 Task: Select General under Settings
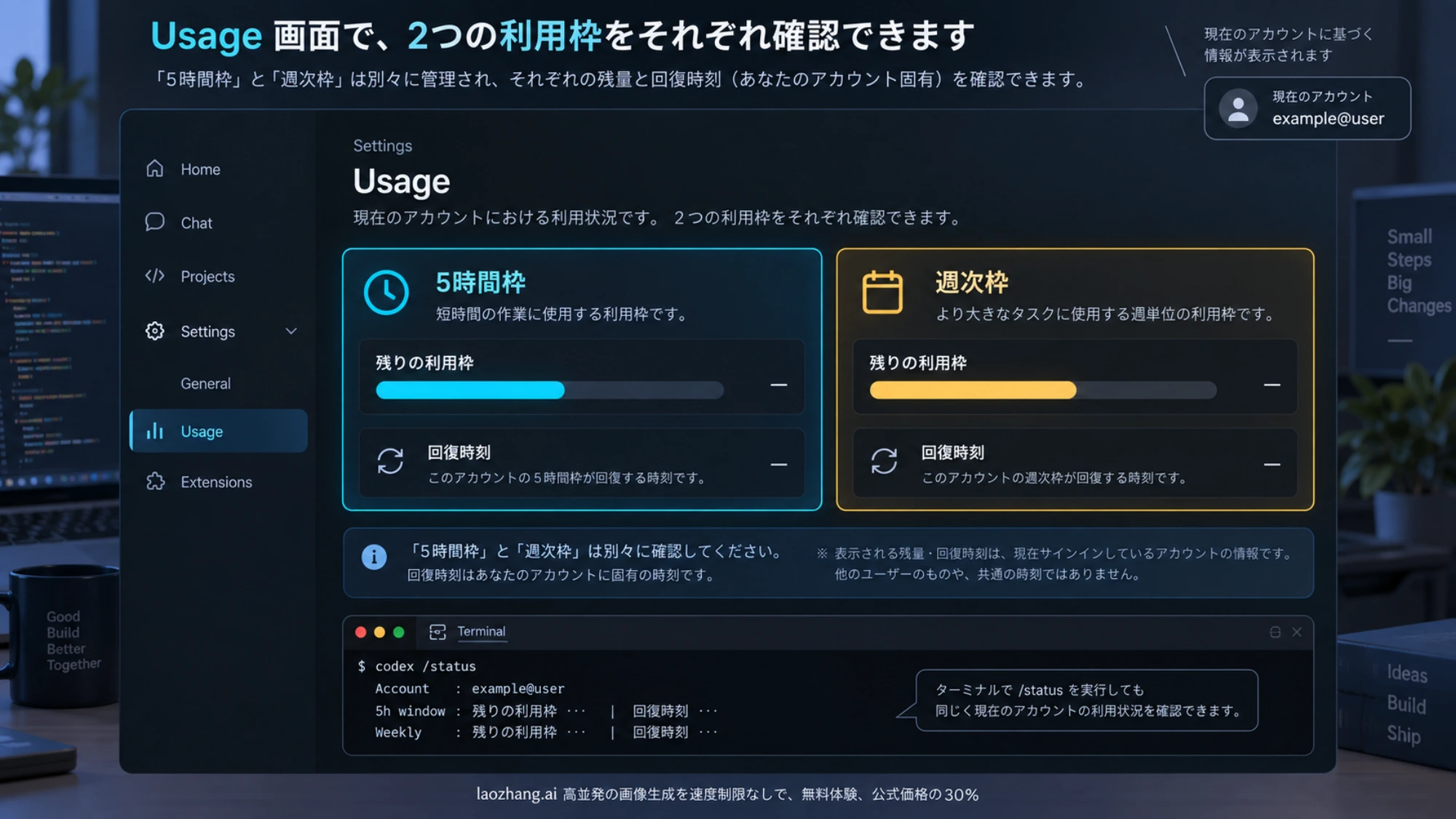click(x=205, y=384)
